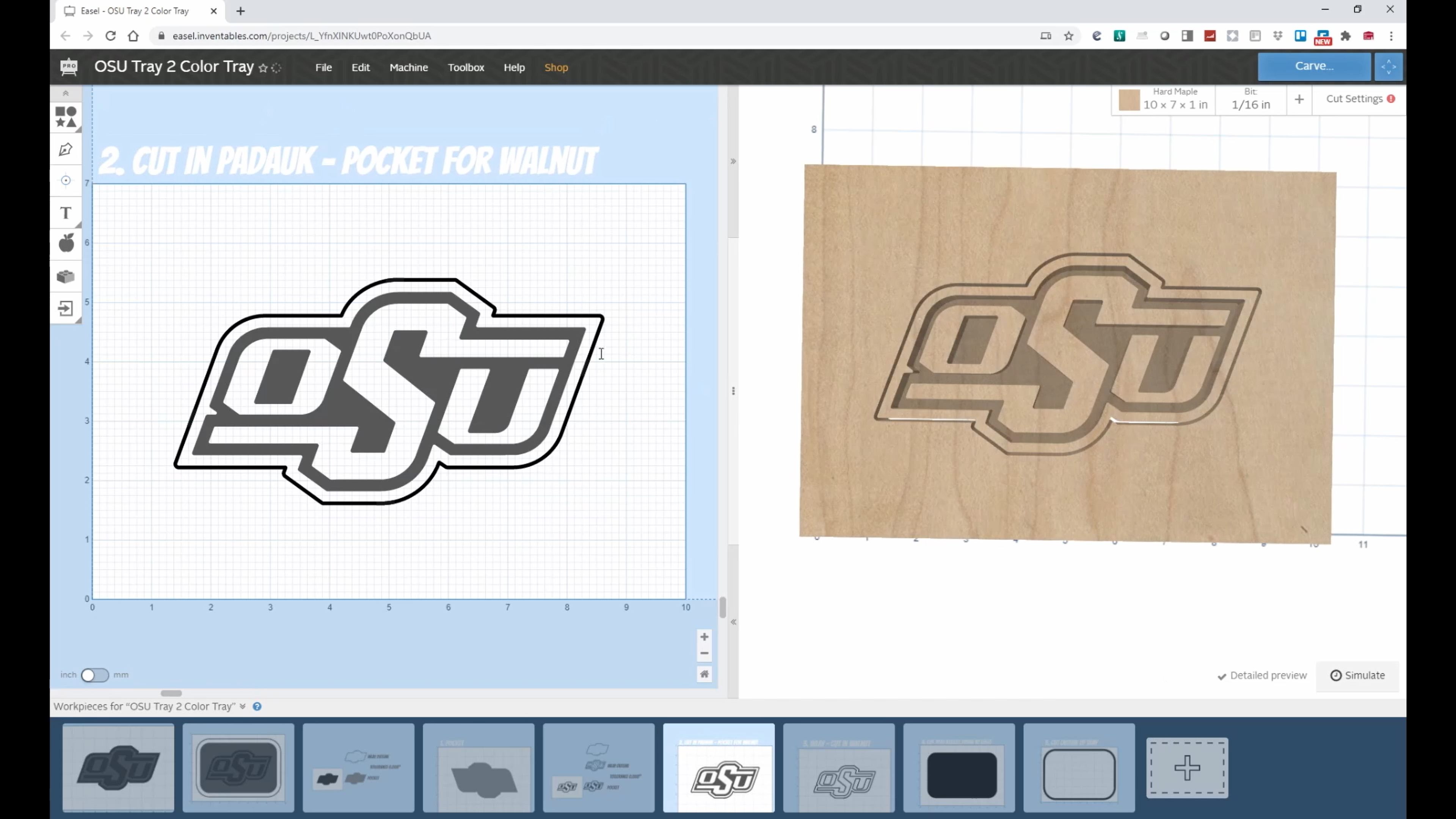
Task: Open the Apps lego brick tool
Action: coord(66,276)
